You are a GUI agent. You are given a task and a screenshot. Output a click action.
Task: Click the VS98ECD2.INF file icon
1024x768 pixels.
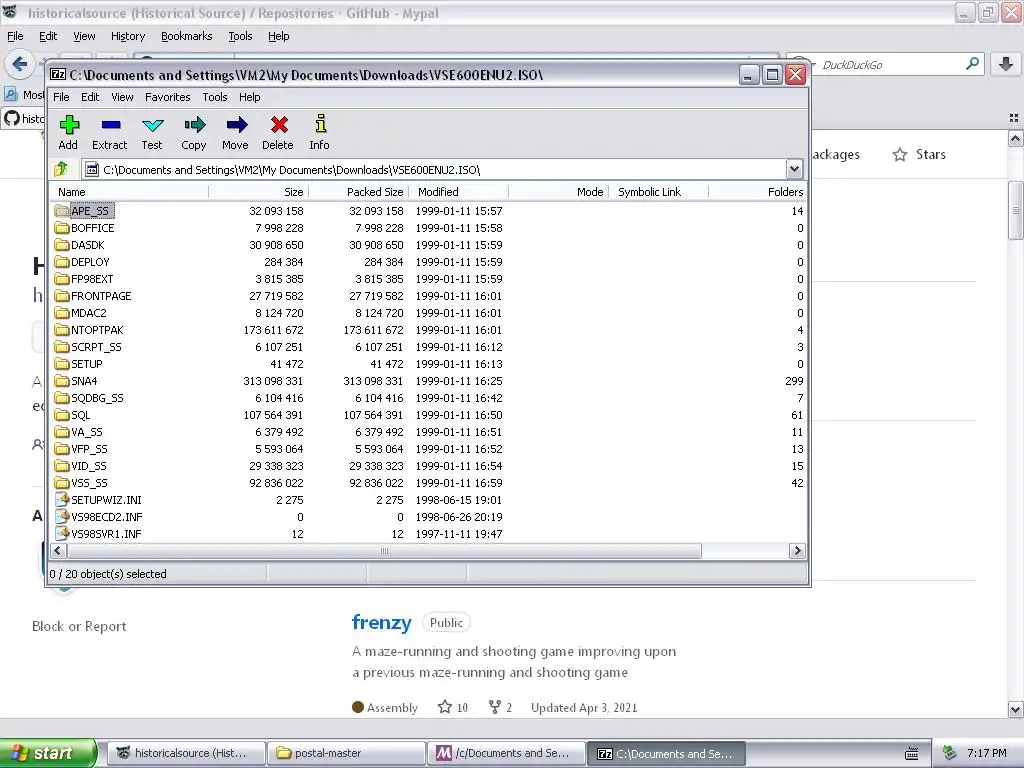pos(62,517)
